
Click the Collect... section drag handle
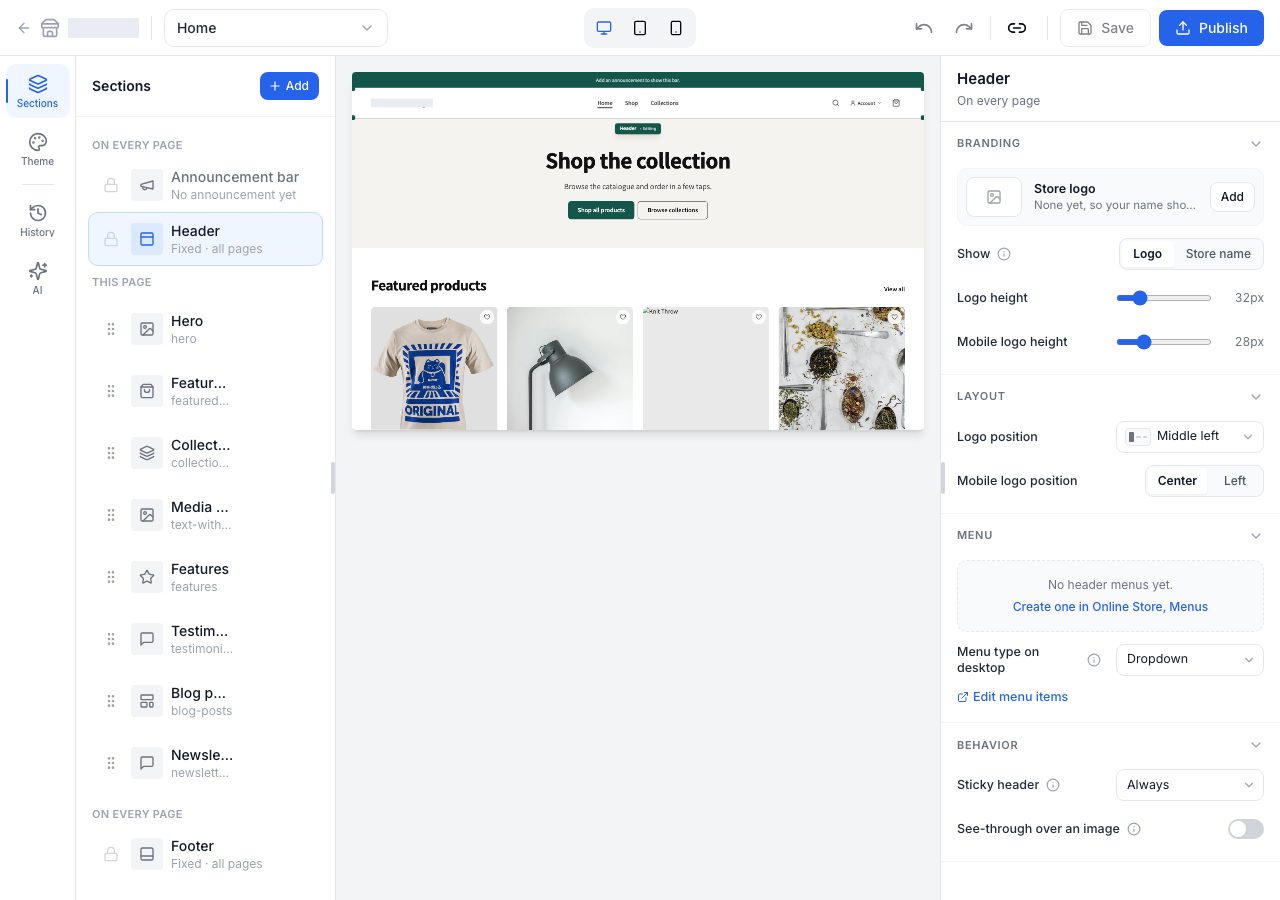[x=111, y=453]
